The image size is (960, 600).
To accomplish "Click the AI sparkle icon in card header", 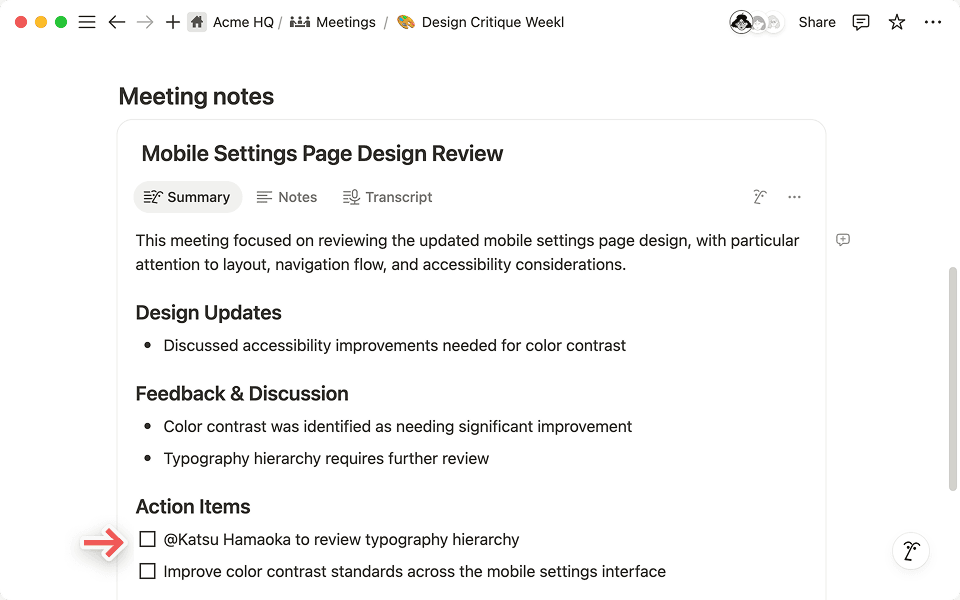I will 760,197.
